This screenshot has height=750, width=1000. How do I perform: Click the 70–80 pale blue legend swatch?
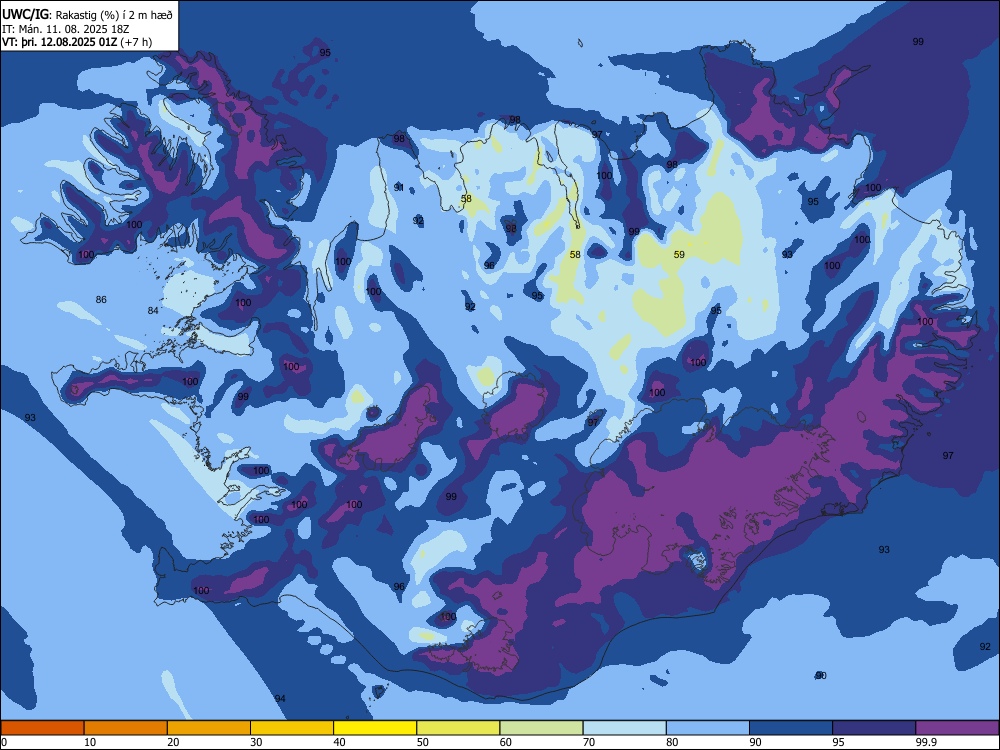(x=624, y=728)
